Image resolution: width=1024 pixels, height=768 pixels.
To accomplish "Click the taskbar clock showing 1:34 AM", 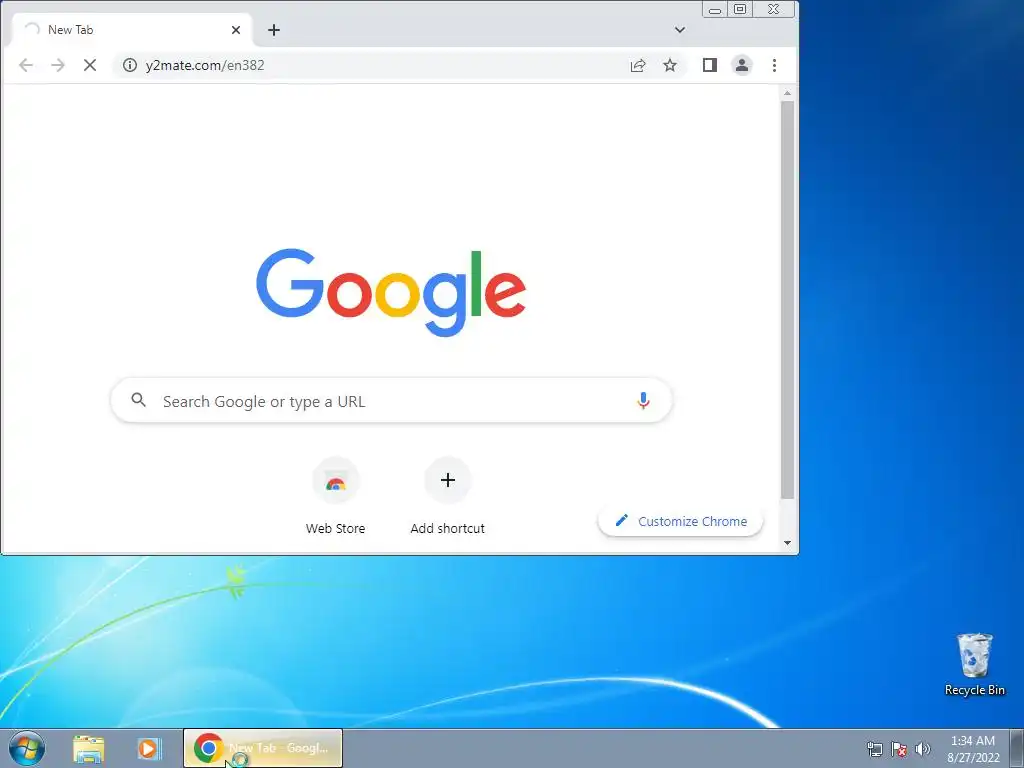I will [973, 749].
